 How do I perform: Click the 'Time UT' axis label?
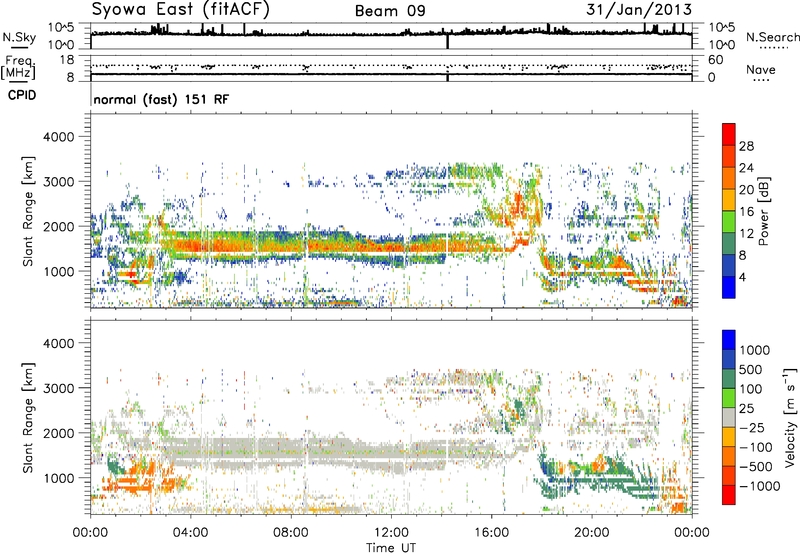pyautogui.click(x=391, y=548)
